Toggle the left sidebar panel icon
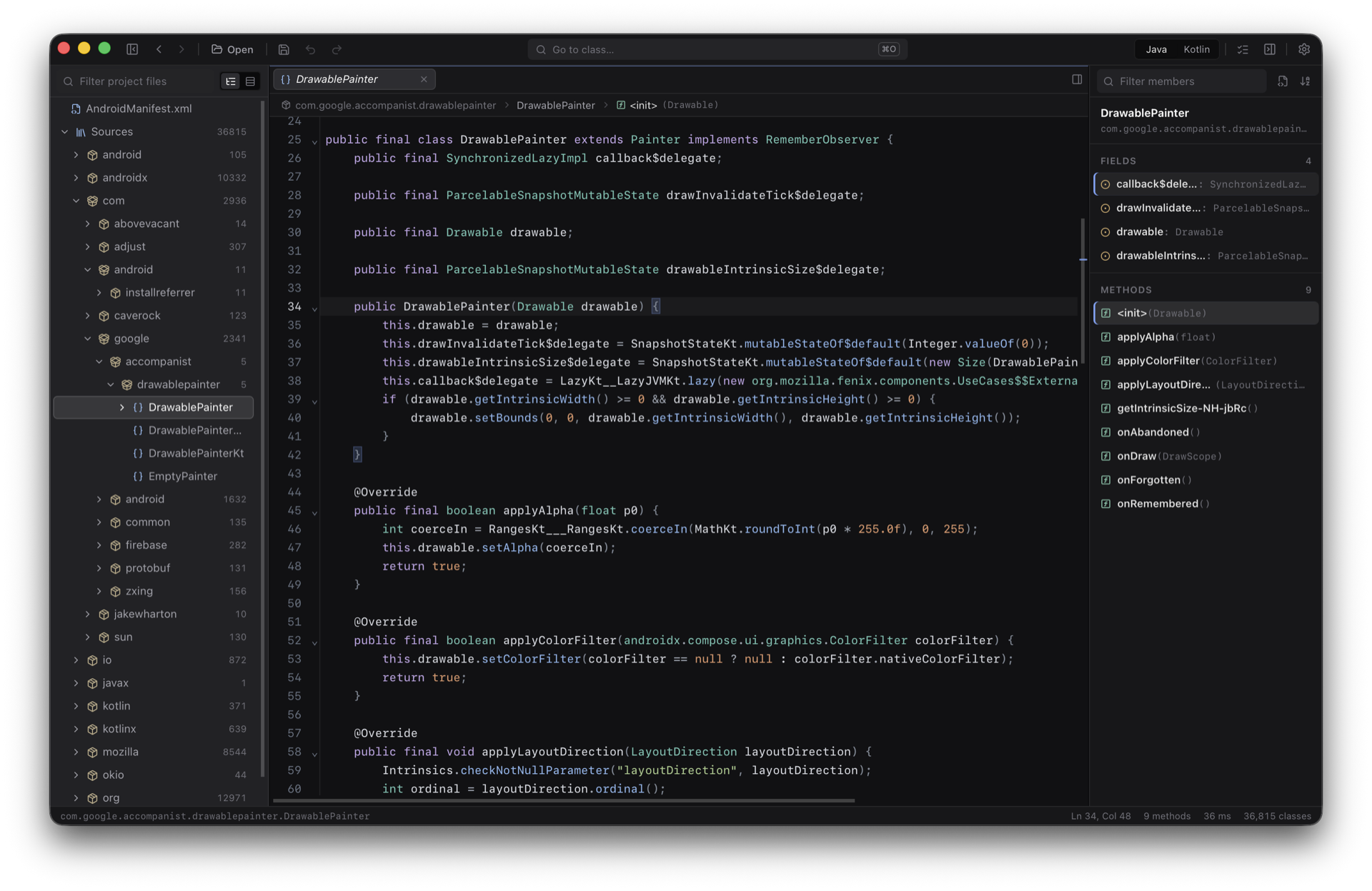This screenshot has width=1372, height=891. [132, 49]
